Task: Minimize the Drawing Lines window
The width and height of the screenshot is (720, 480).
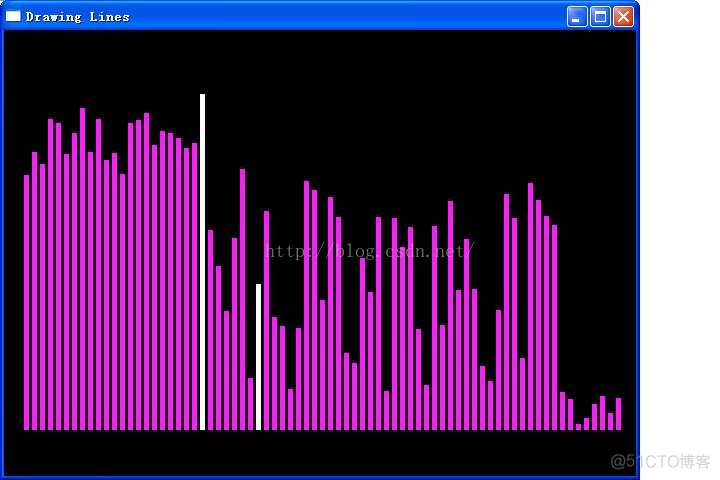Action: 577,17
